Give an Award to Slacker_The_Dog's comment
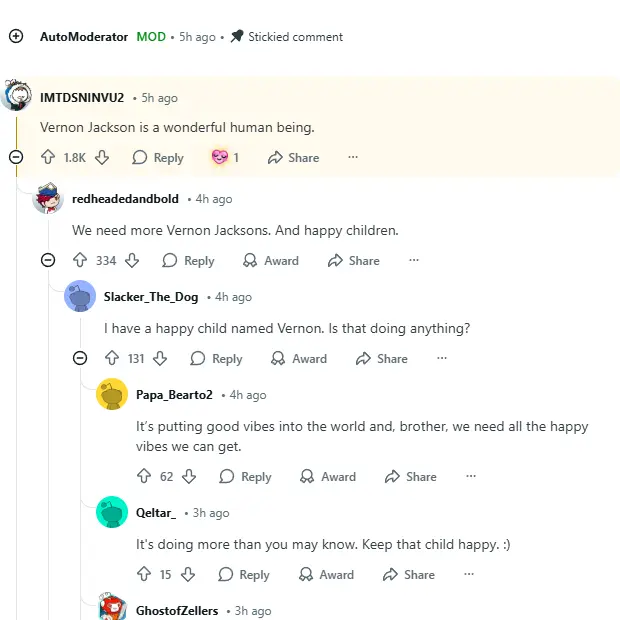This screenshot has width=620, height=620. coord(299,359)
